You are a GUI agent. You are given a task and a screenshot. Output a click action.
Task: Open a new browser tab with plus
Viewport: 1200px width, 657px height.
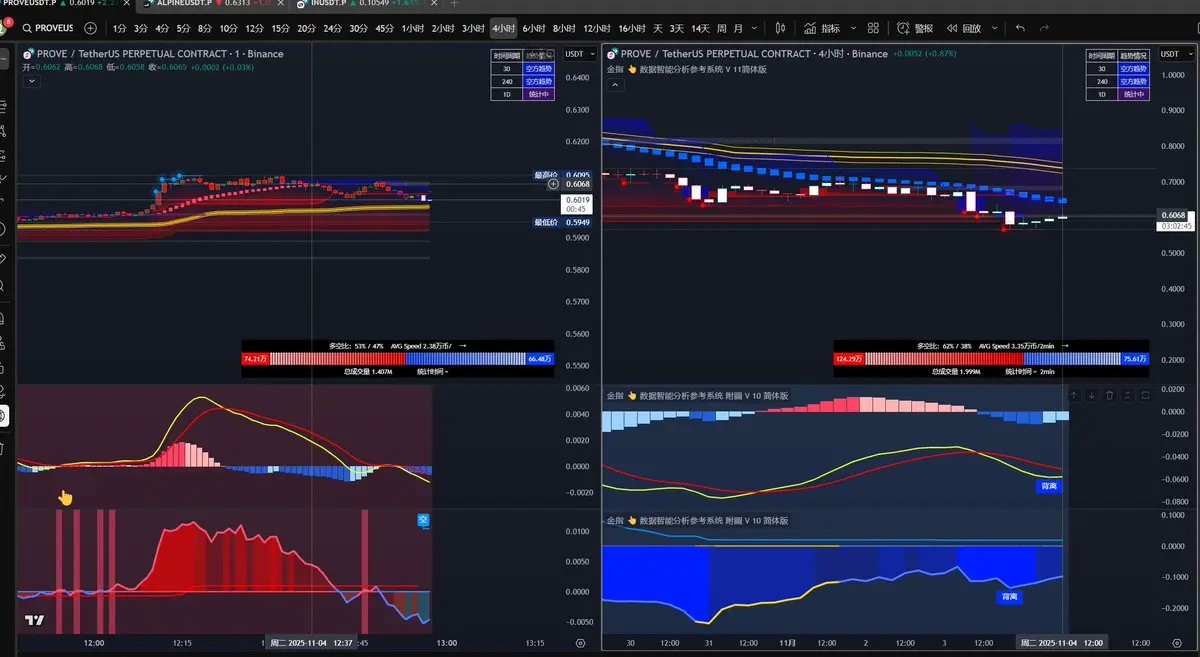click(x=455, y=4)
